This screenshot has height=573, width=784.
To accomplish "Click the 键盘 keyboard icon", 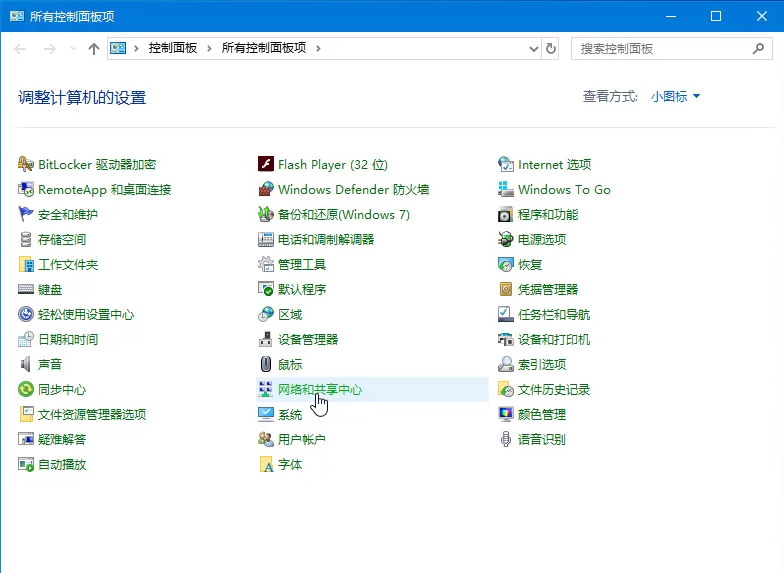I will click(26, 289).
